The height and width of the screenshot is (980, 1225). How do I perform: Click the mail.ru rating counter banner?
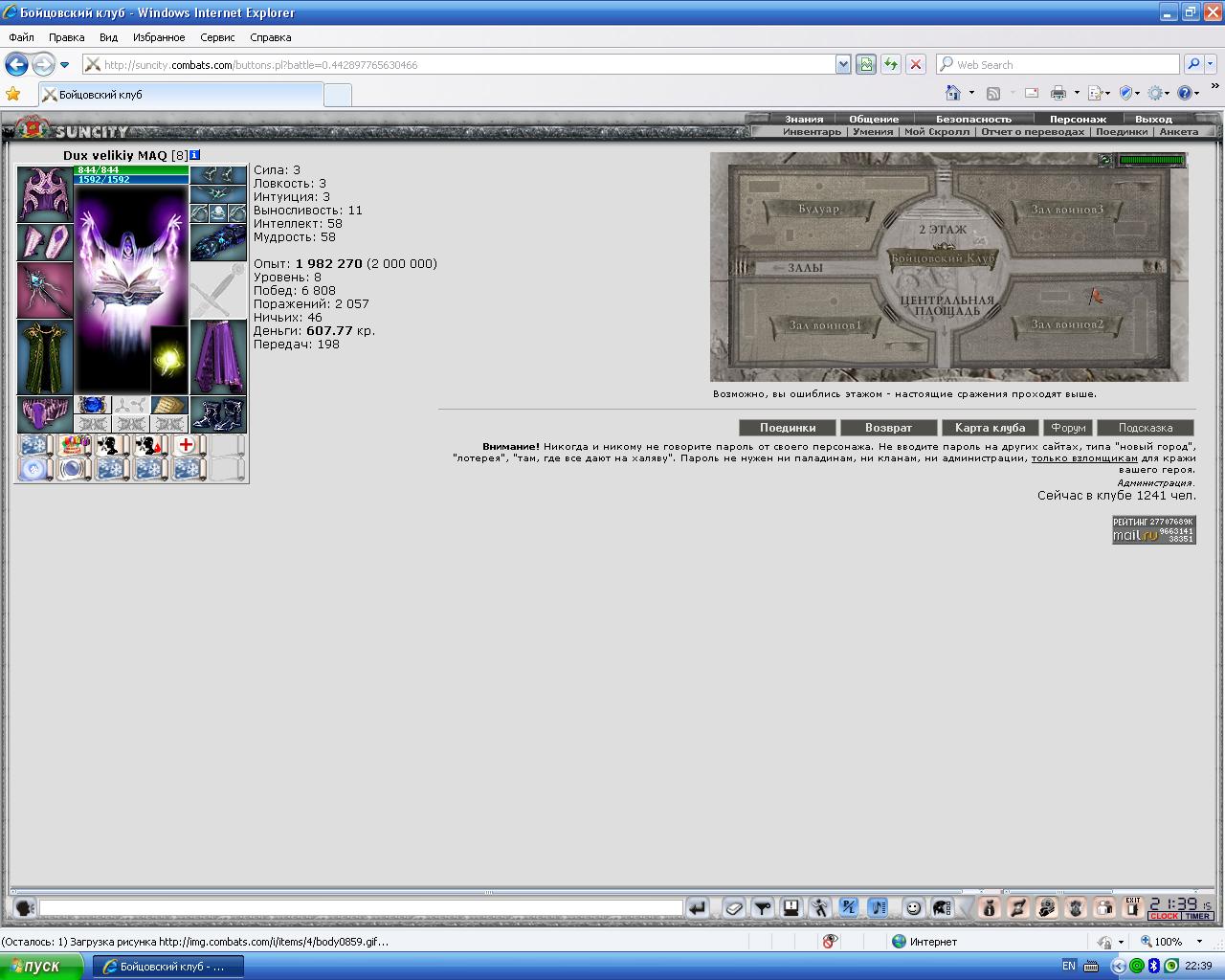click(x=1153, y=529)
